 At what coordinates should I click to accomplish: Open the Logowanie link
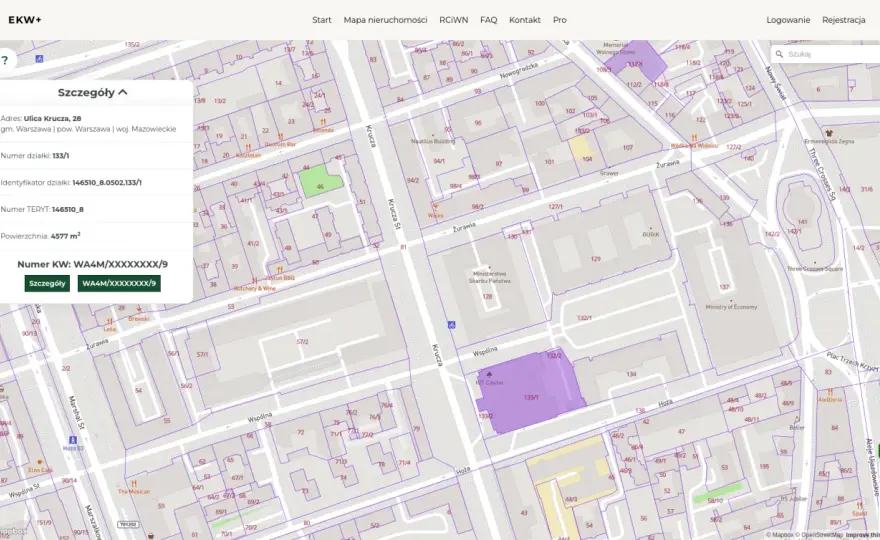tap(788, 20)
